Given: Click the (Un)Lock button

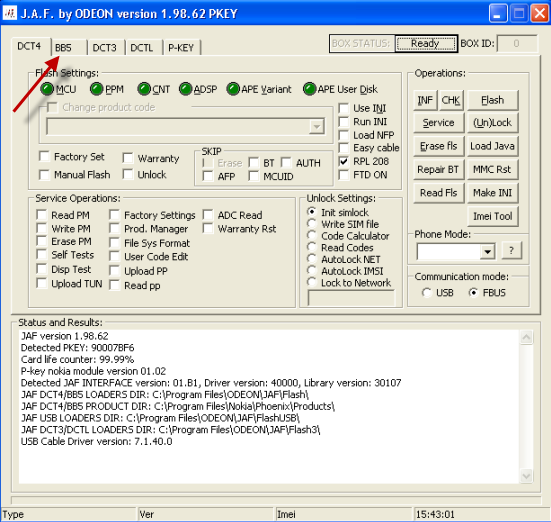Looking at the screenshot, I should click(492, 123).
